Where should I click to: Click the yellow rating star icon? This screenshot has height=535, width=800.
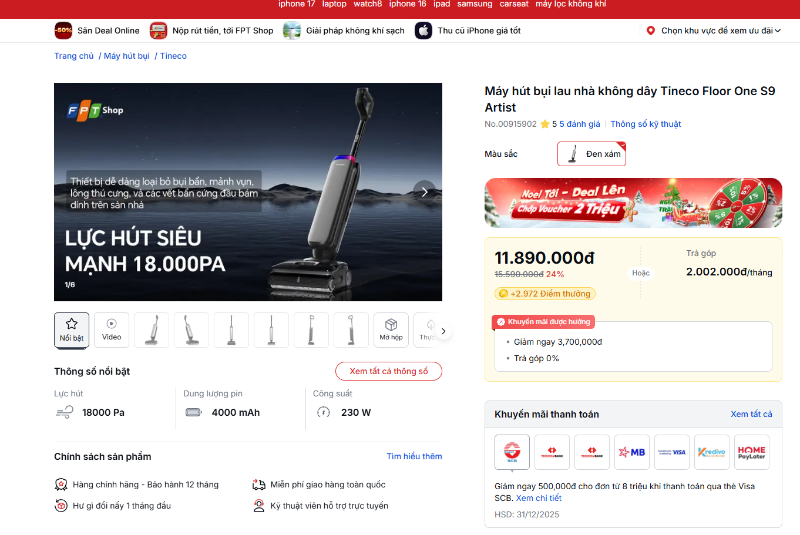(545, 124)
